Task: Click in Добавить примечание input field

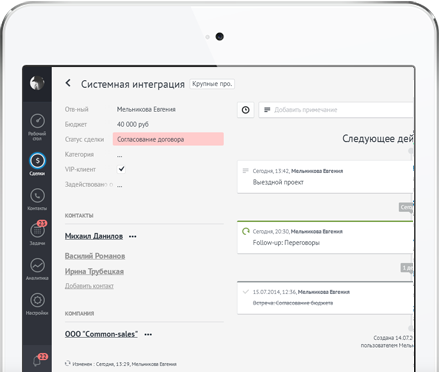Action: [x=335, y=110]
